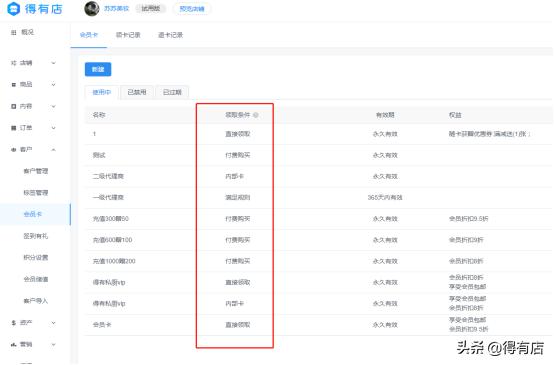Open 客户管理 in the sidebar
This screenshot has width=554, height=365.
point(36,171)
